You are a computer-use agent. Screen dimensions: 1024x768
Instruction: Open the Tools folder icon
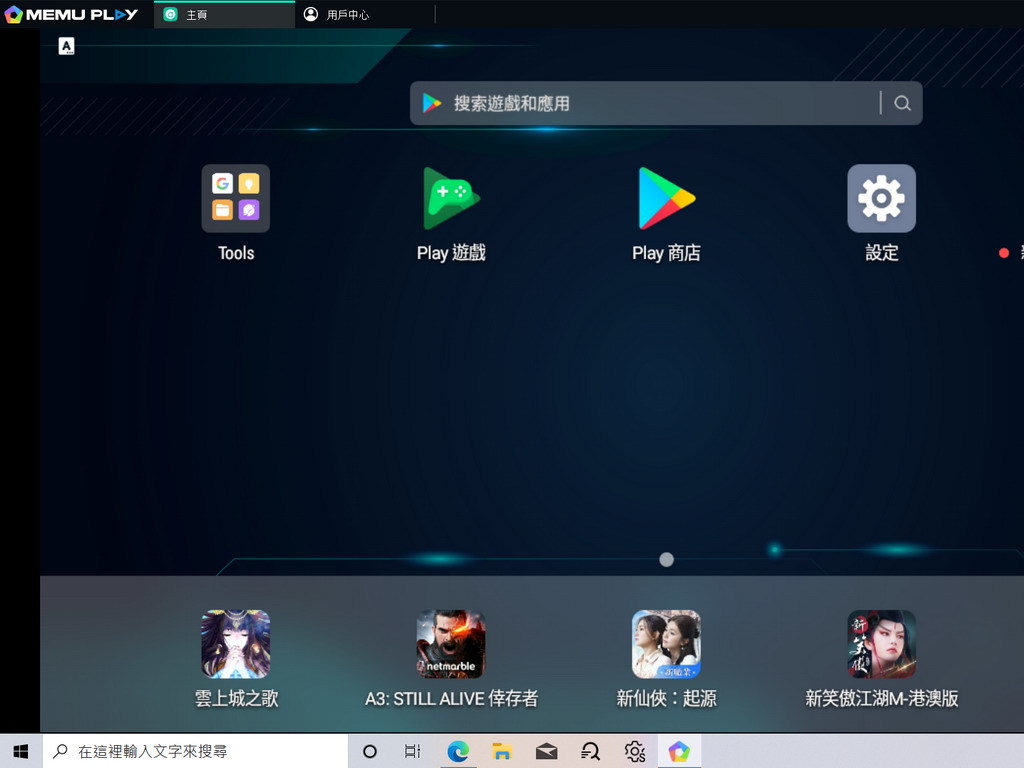[236, 199]
